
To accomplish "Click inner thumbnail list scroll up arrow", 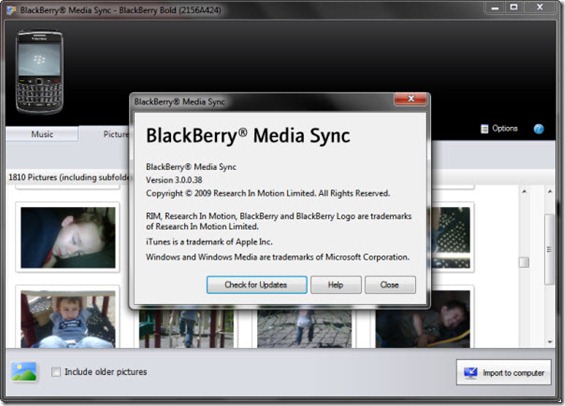I will point(524,191).
